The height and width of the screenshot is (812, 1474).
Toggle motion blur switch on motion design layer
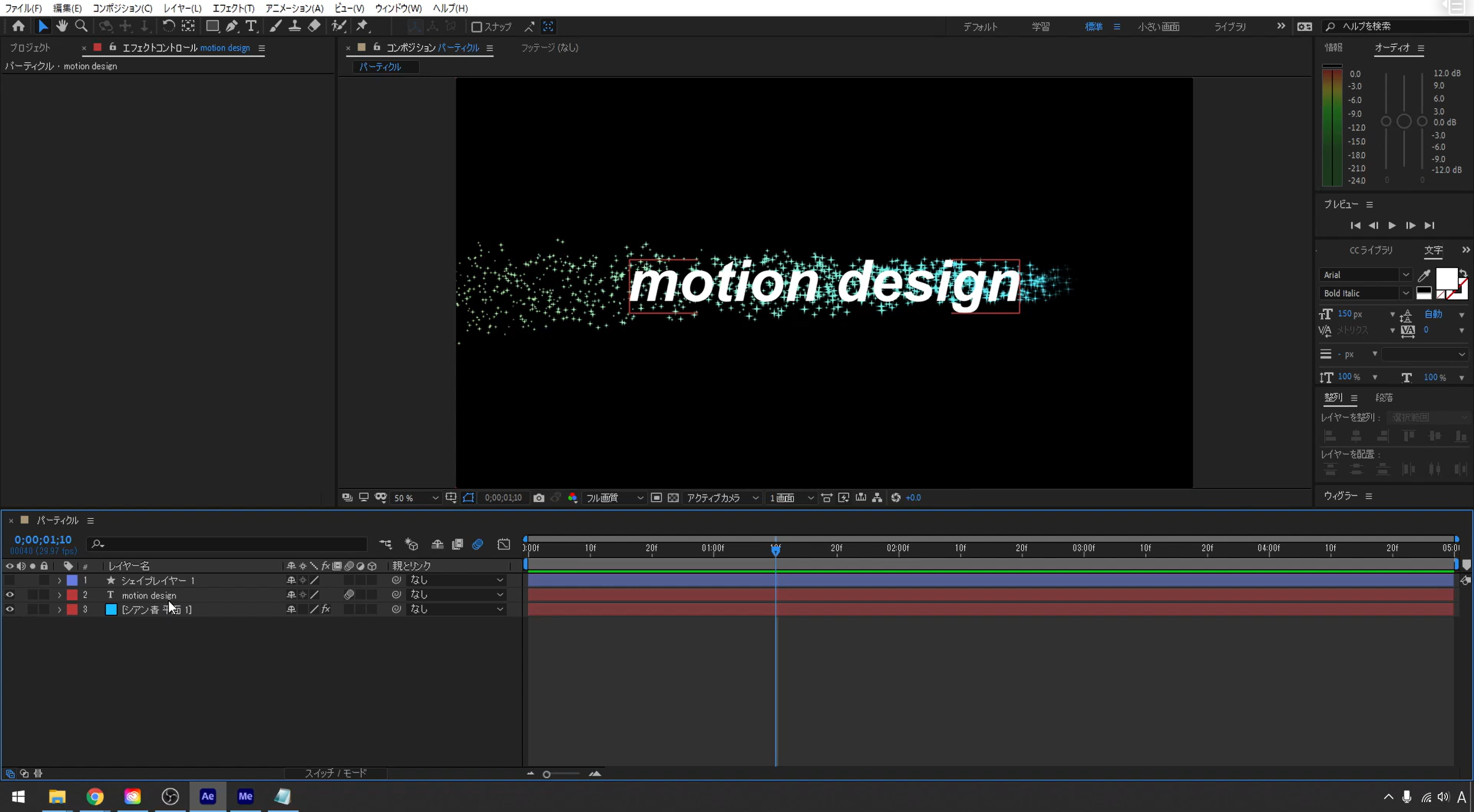point(349,595)
